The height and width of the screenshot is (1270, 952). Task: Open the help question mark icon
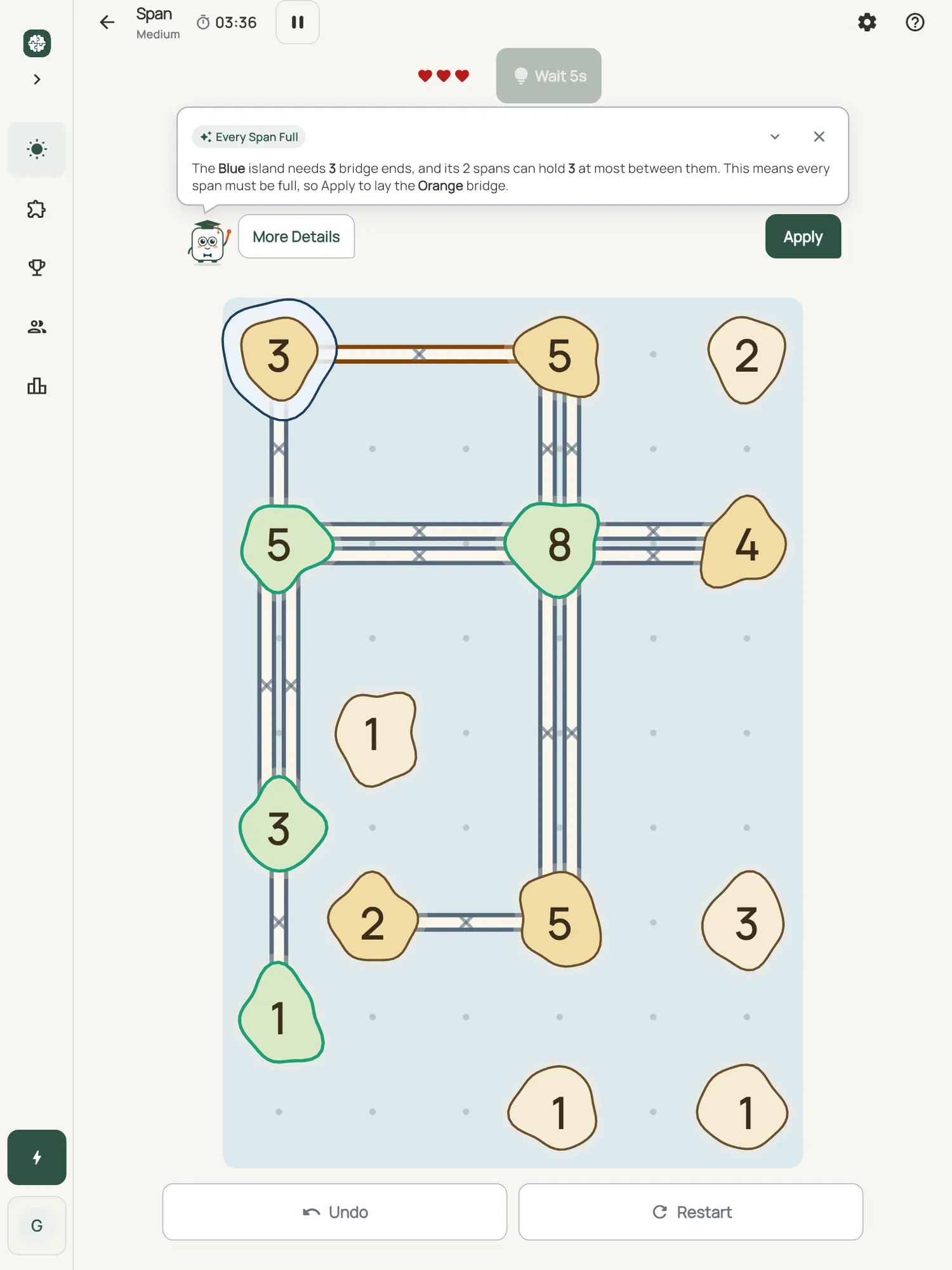915,22
